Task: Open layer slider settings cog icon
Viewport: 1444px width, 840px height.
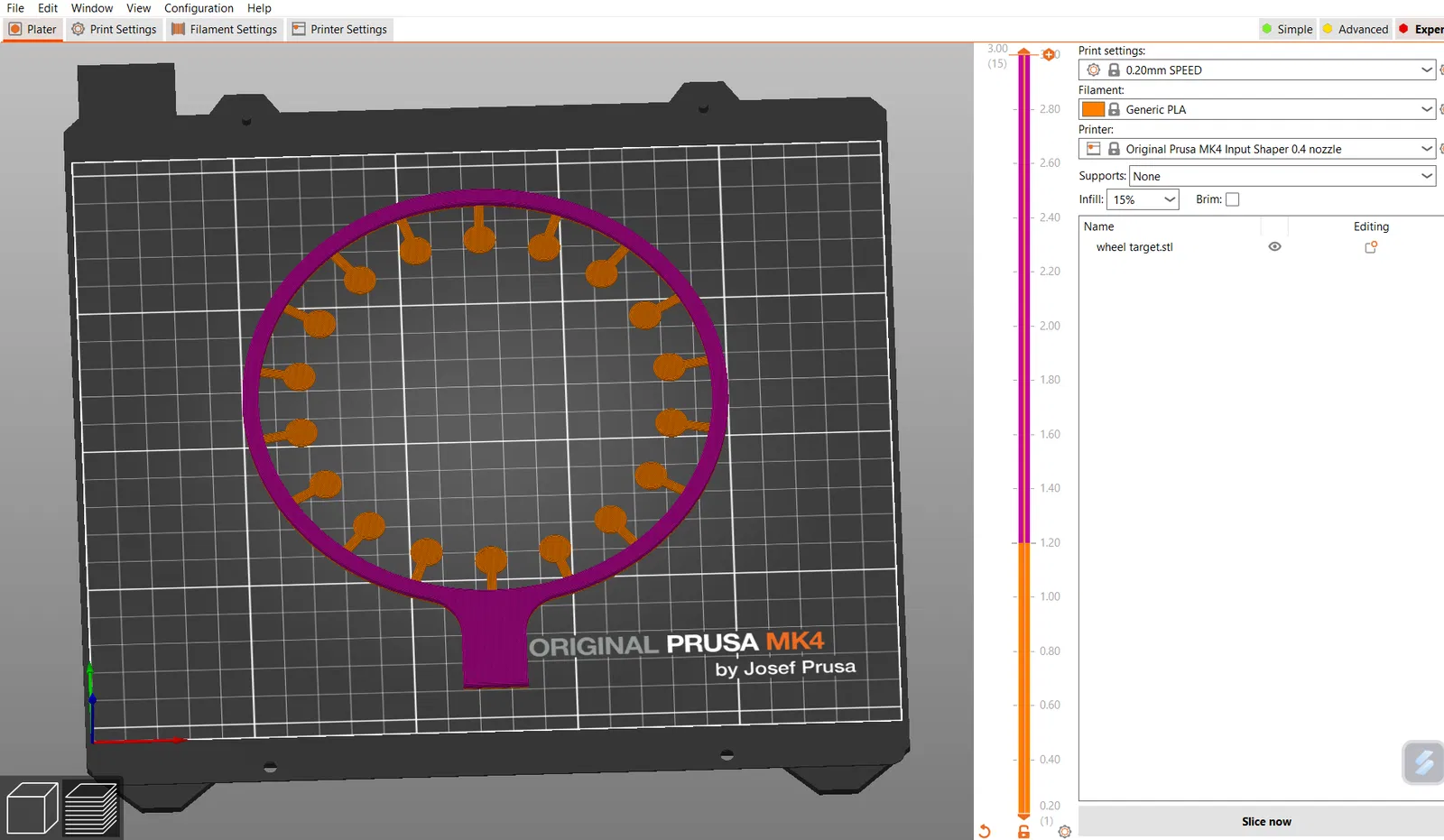Action: (x=1065, y=831)
